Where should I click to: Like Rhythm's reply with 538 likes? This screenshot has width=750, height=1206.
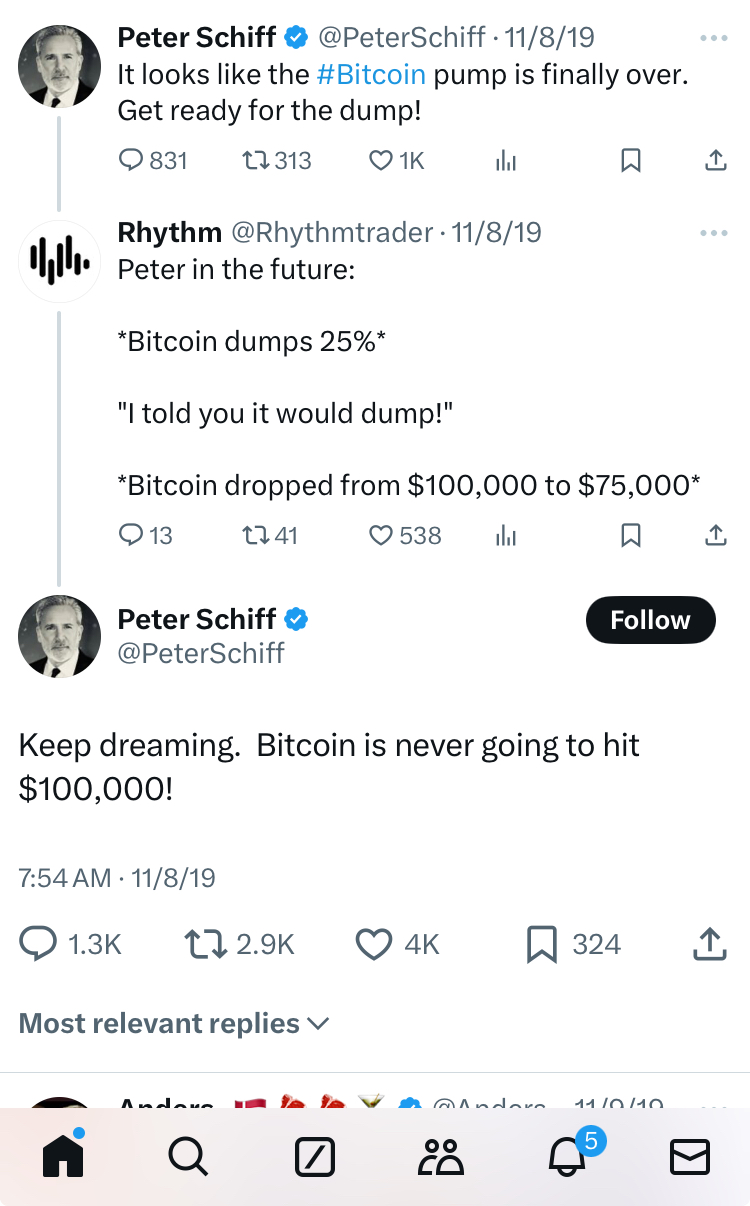(x=381, y=536)
